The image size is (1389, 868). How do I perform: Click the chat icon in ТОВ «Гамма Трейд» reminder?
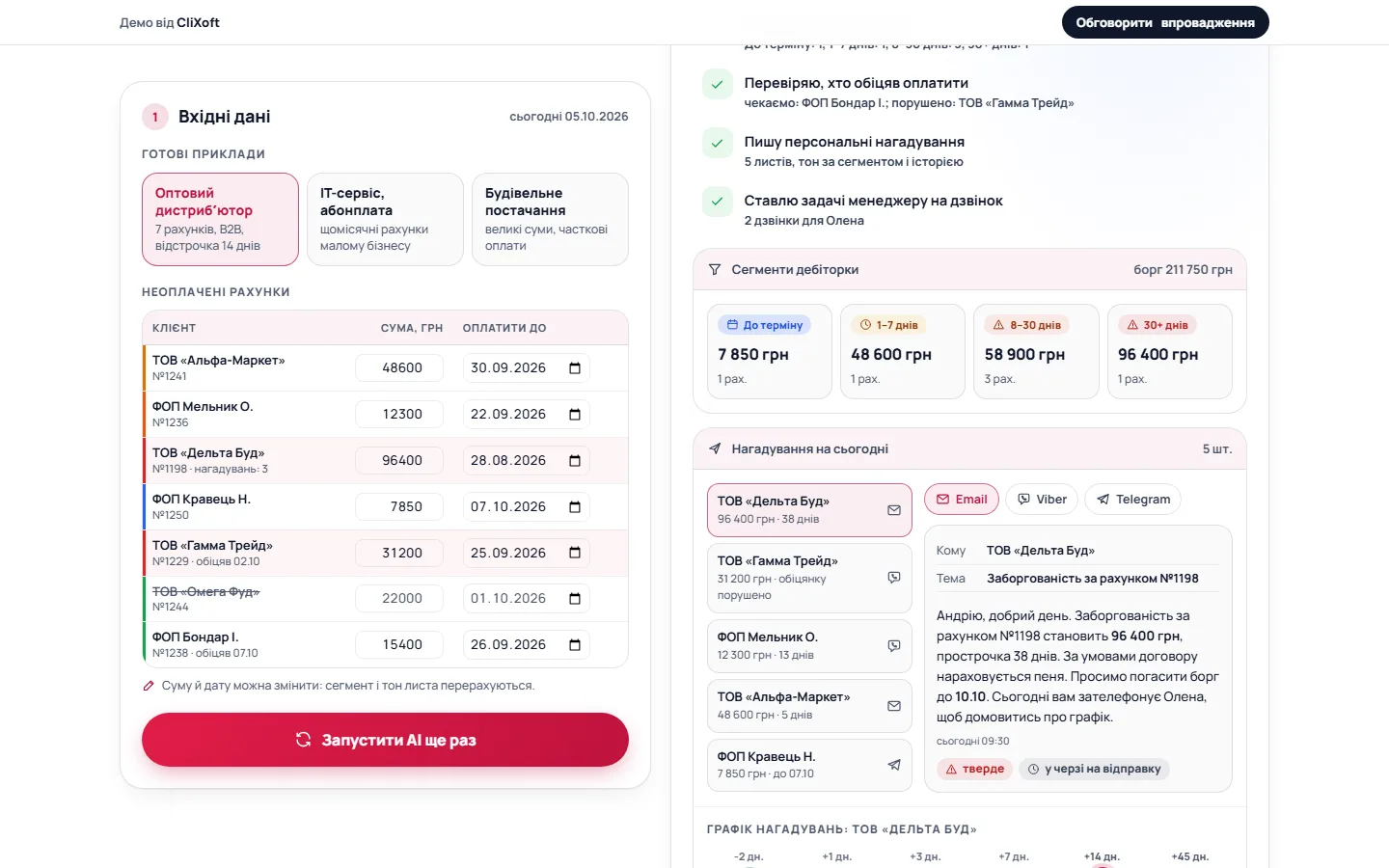(894, 578)
